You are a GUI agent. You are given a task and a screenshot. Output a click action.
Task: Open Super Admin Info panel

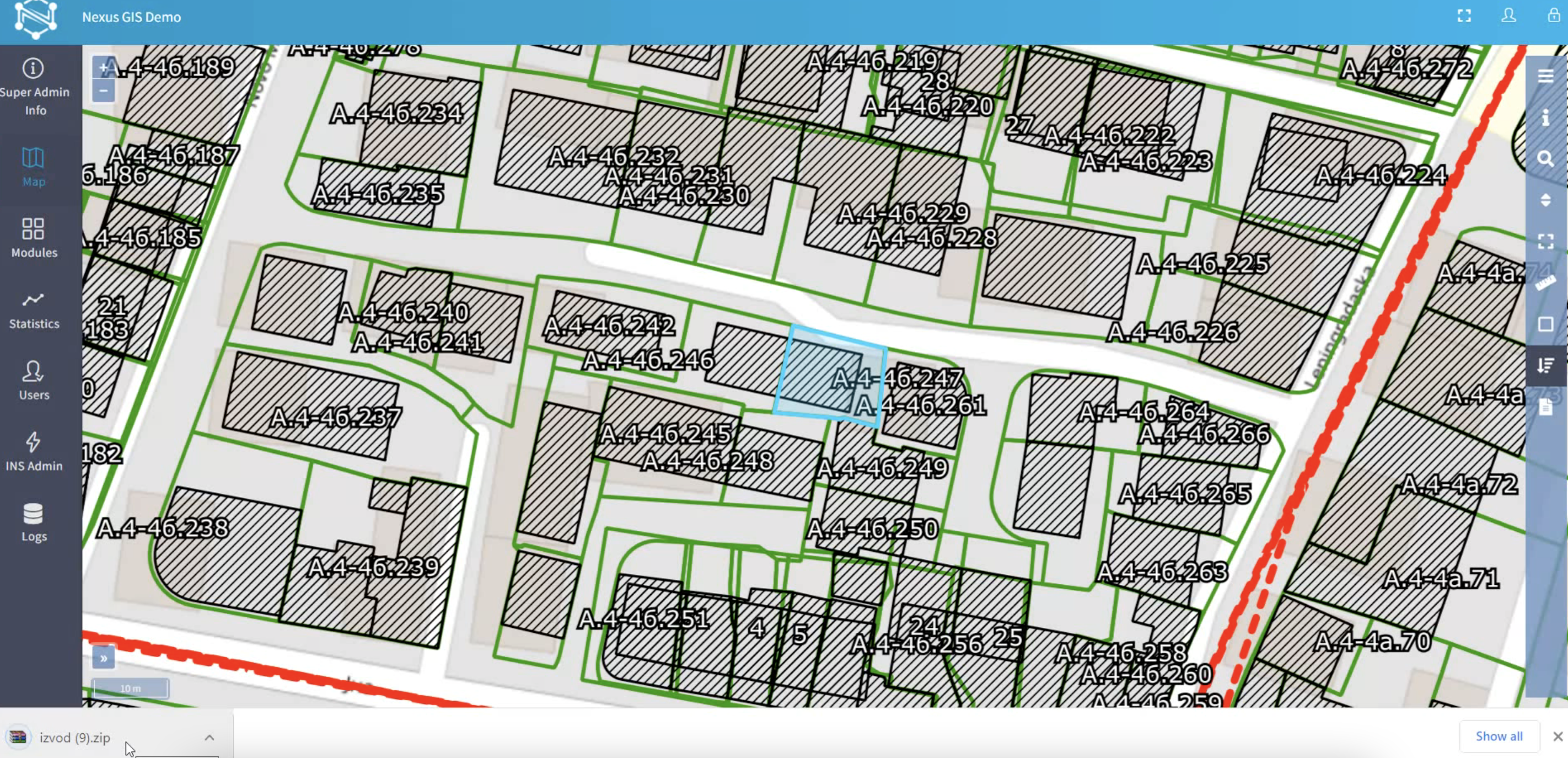[34, 87]
